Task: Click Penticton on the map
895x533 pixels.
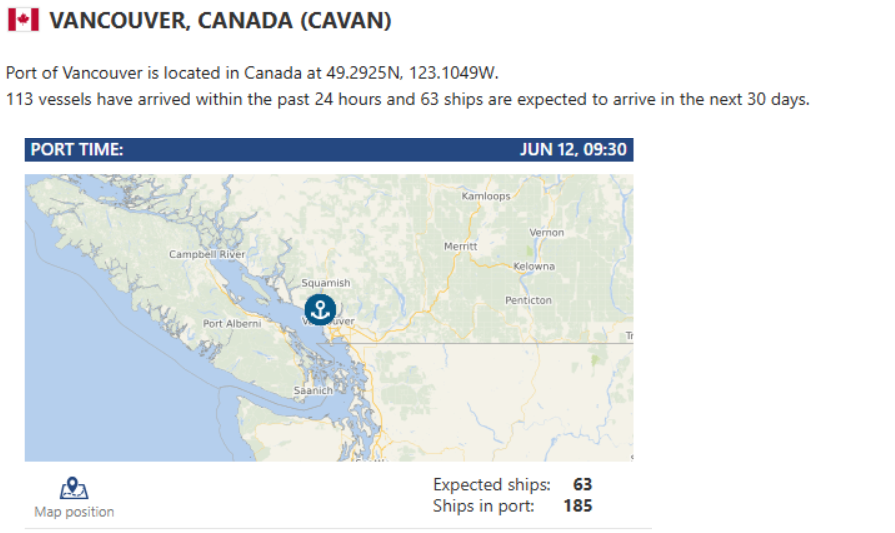Action: point(529,300)
